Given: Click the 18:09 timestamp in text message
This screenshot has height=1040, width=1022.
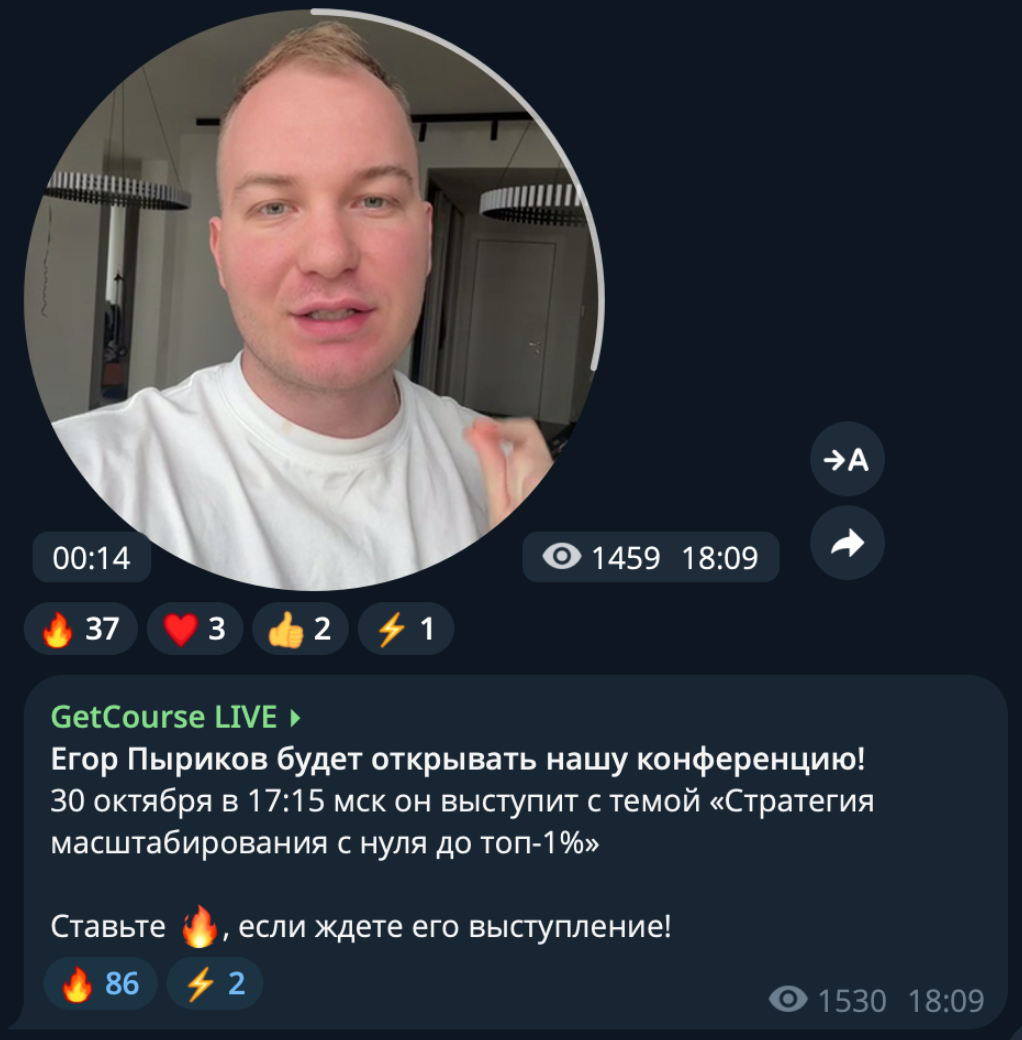Looking at the screenshot, I should [x=946, y=1001].
